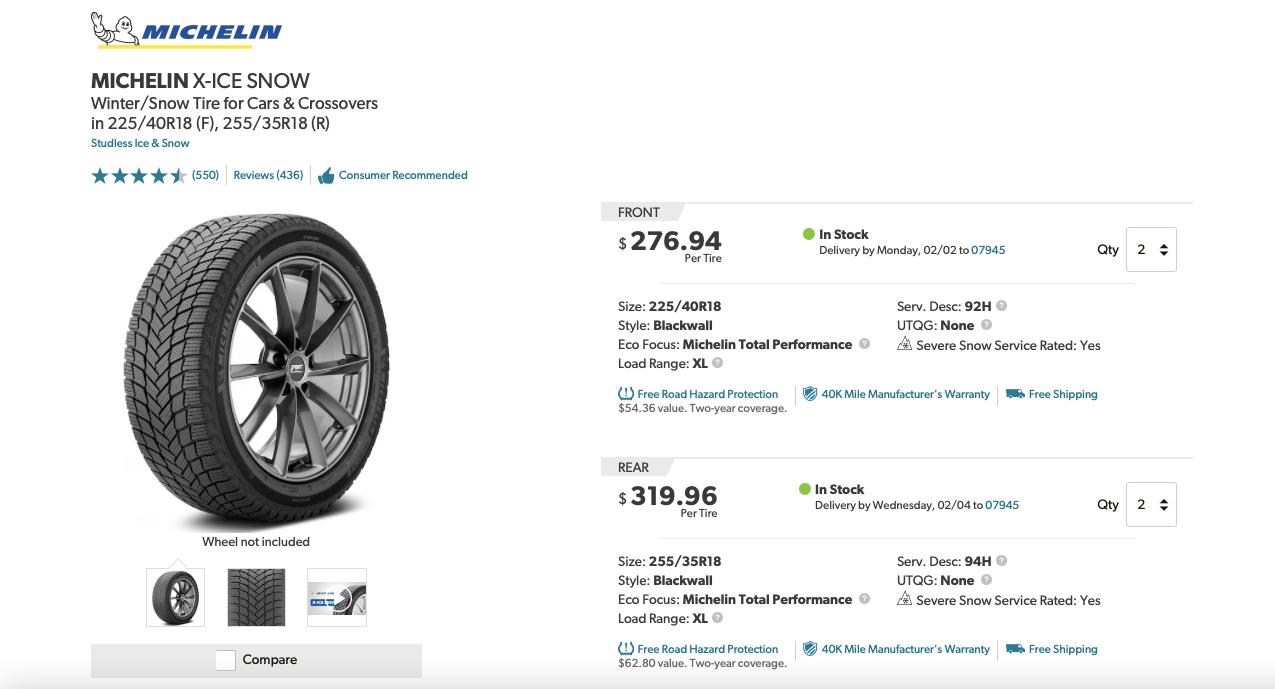Decrease rear tire quantity with stepper arrow
The height and width of the screenshot is (689, 1275).
tap(1162, 510)
